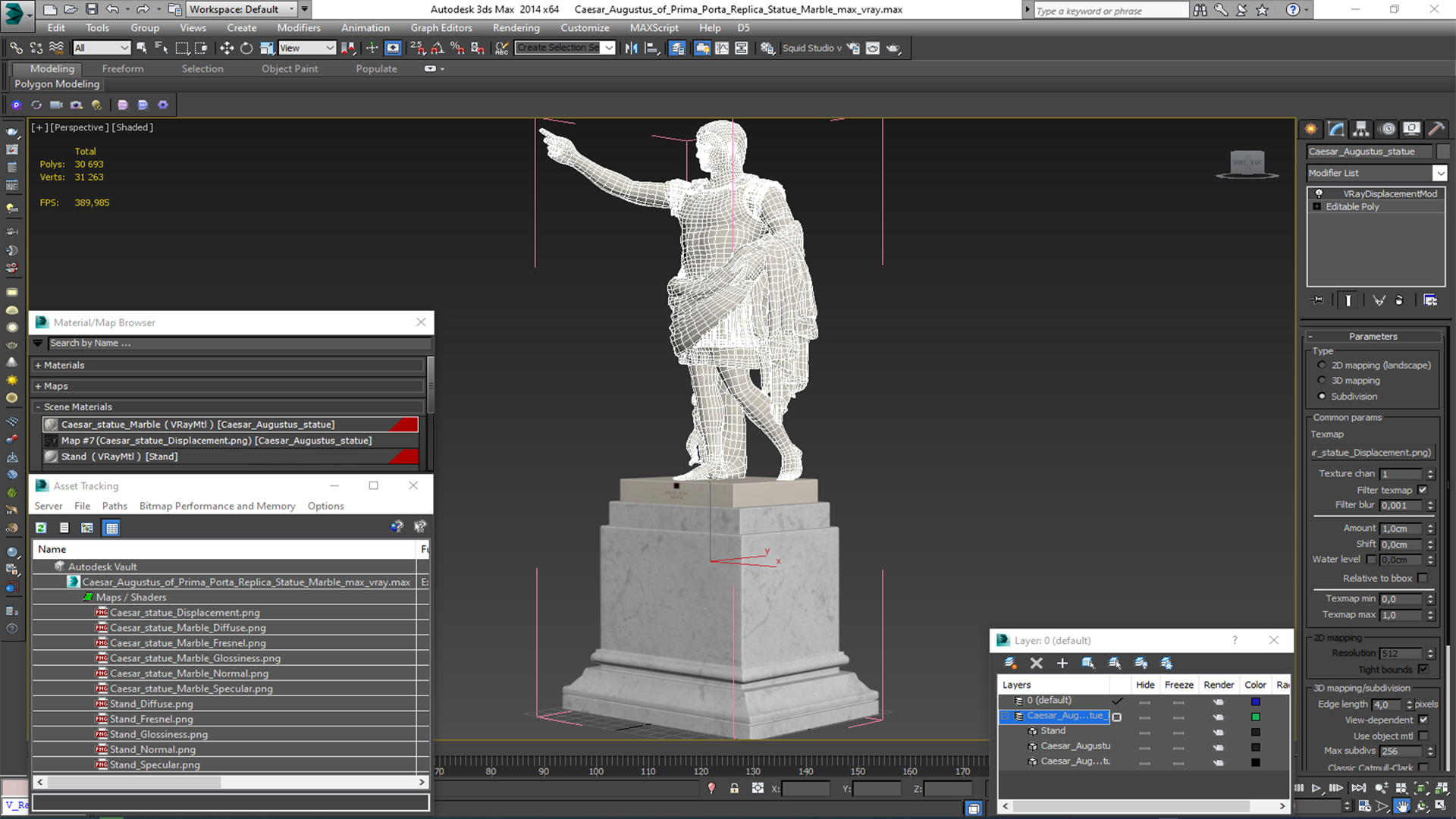The image size is (1456, 819).
Task: Click the Polygon Modeling panel button
Action: coord(57,84)
